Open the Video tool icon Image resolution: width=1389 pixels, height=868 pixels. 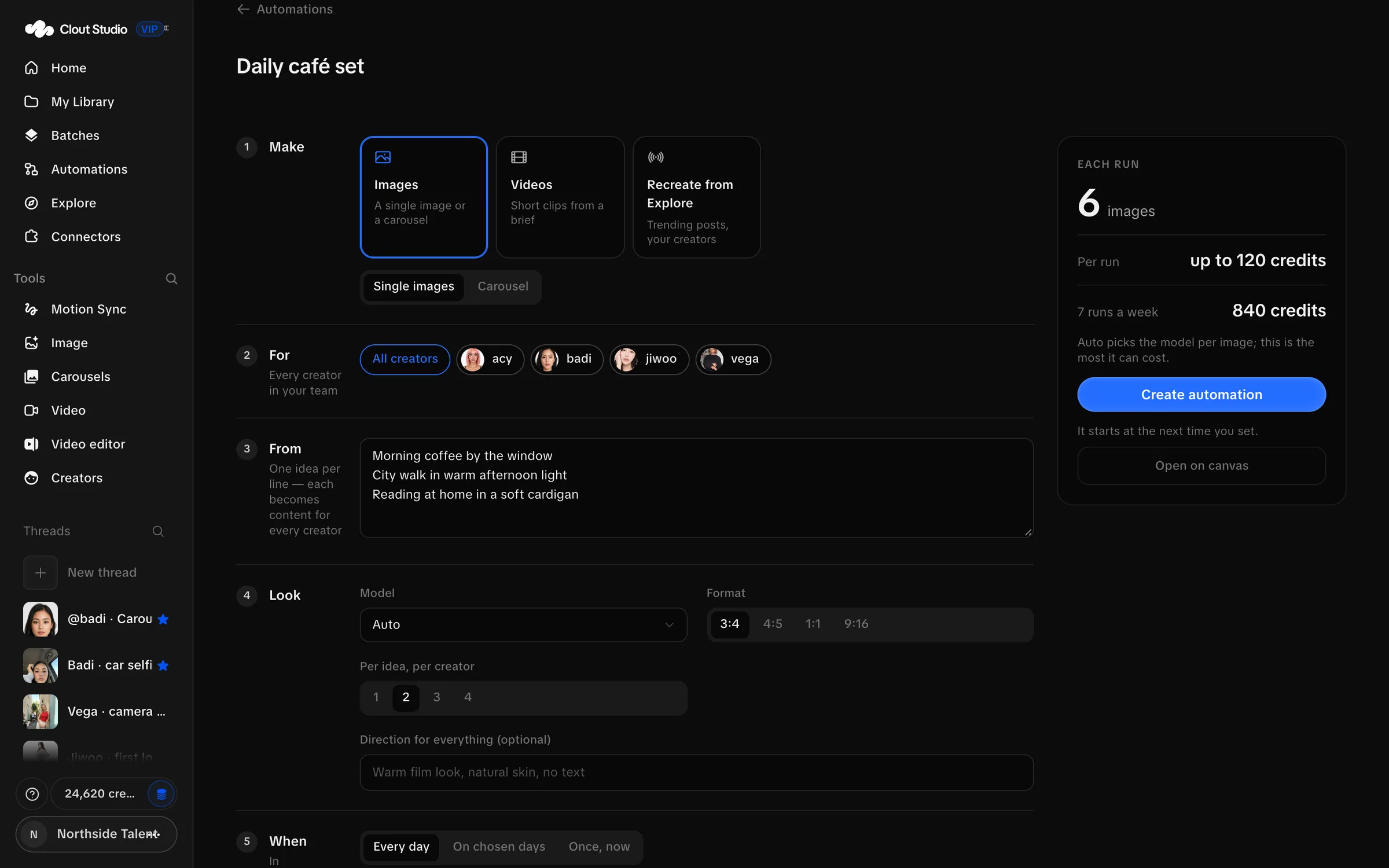click(31, 410)
